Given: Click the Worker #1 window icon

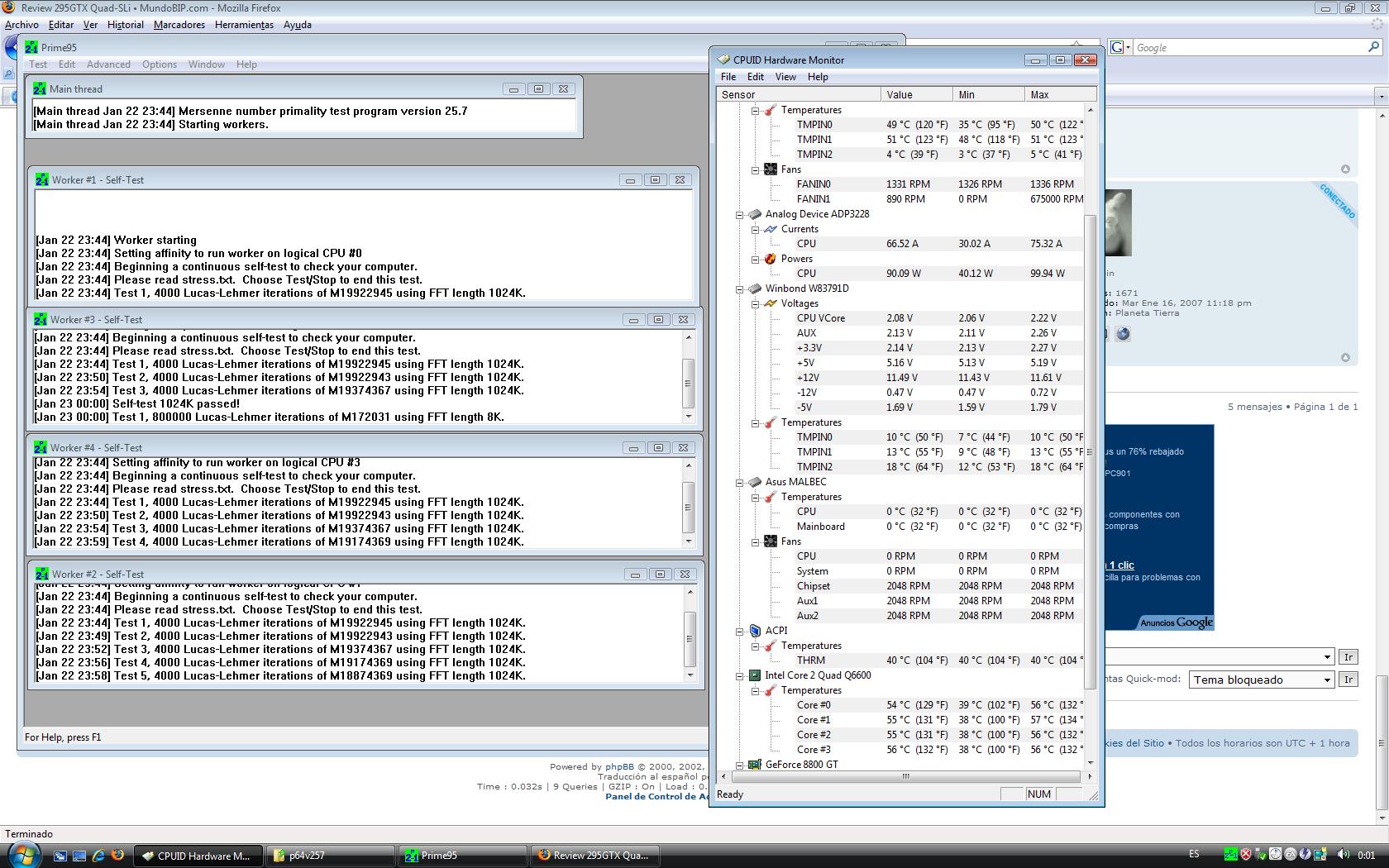Looking at the screenshot, I should click(x=42, y=179).
